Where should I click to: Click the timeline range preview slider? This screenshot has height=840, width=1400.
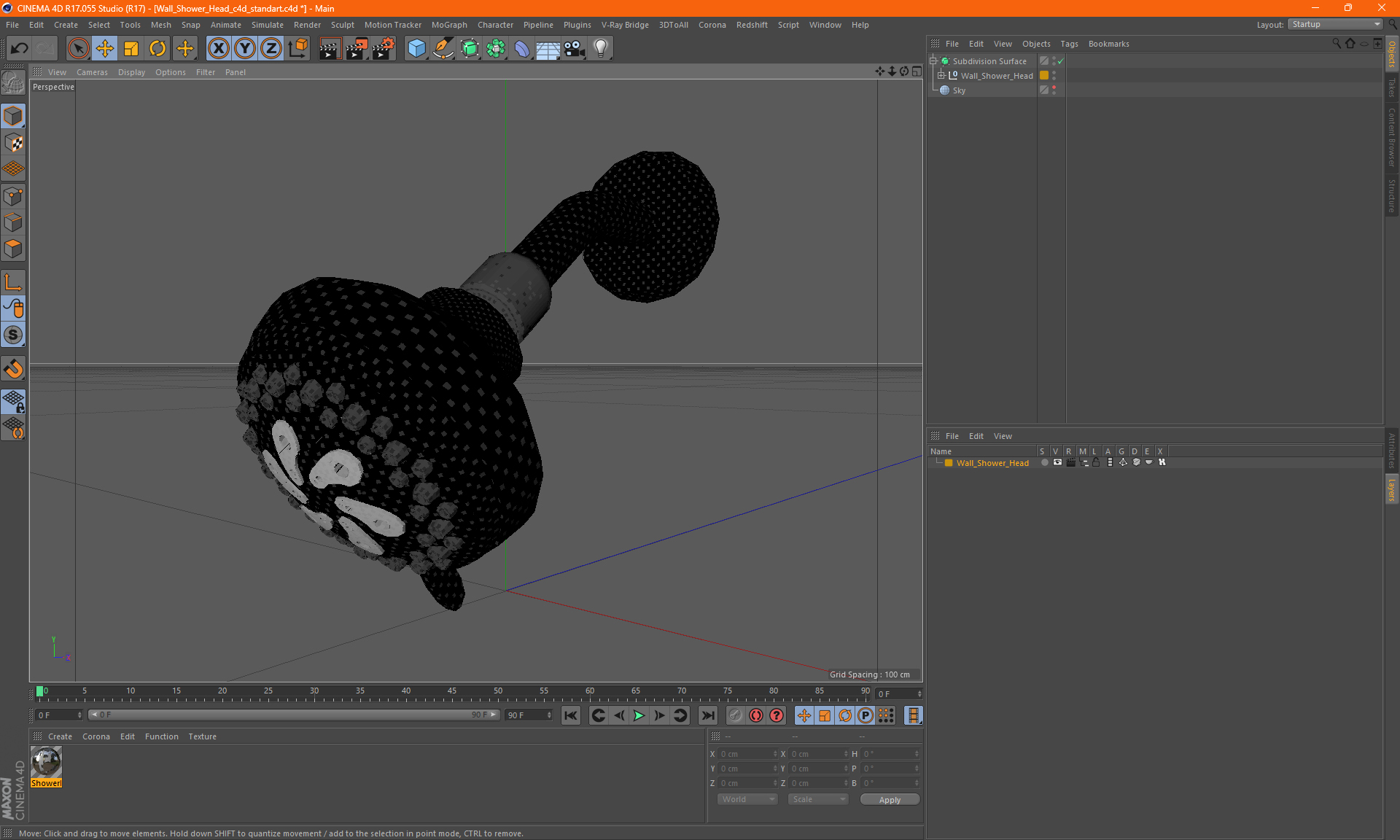295,715
